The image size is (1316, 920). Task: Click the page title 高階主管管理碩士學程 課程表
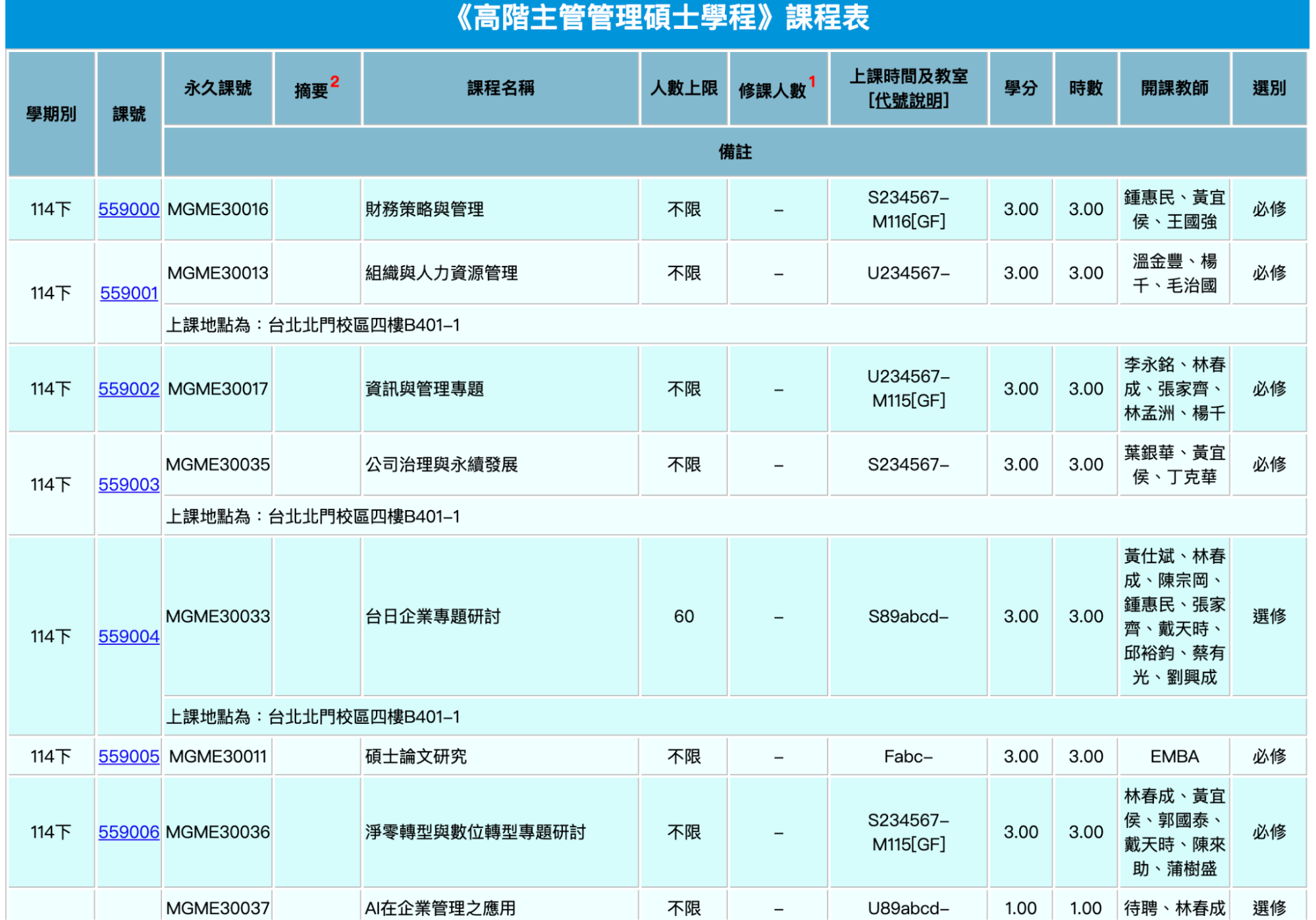point(661,18)
